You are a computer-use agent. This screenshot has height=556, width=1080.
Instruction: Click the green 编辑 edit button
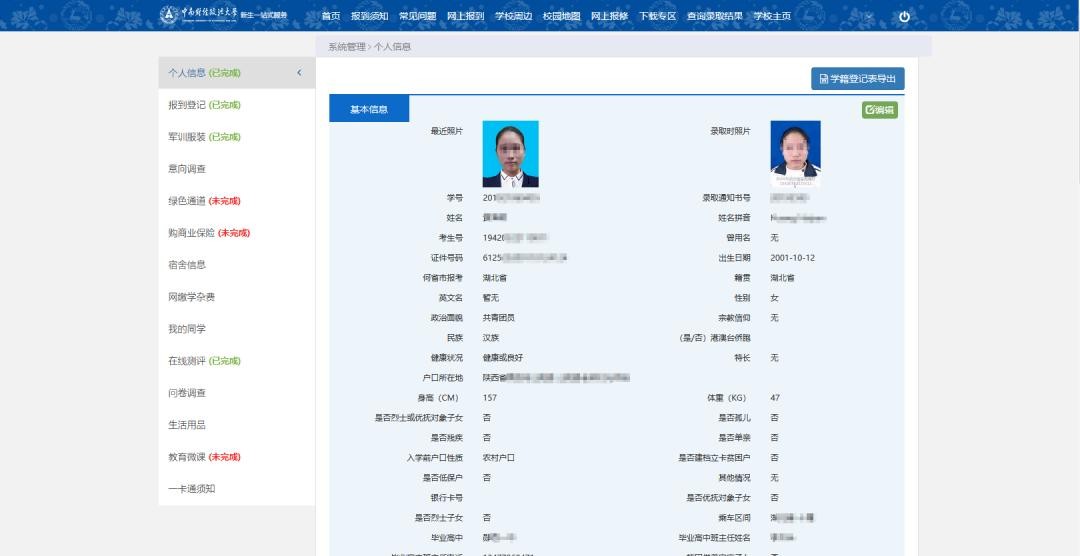pyautogui.click(x=880, y=110)
